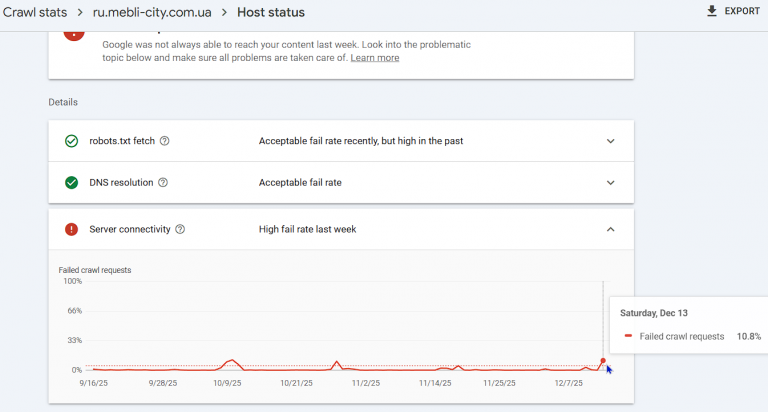Open the Learn more link
The image size is (768, 412).
(x=375, y=58)
